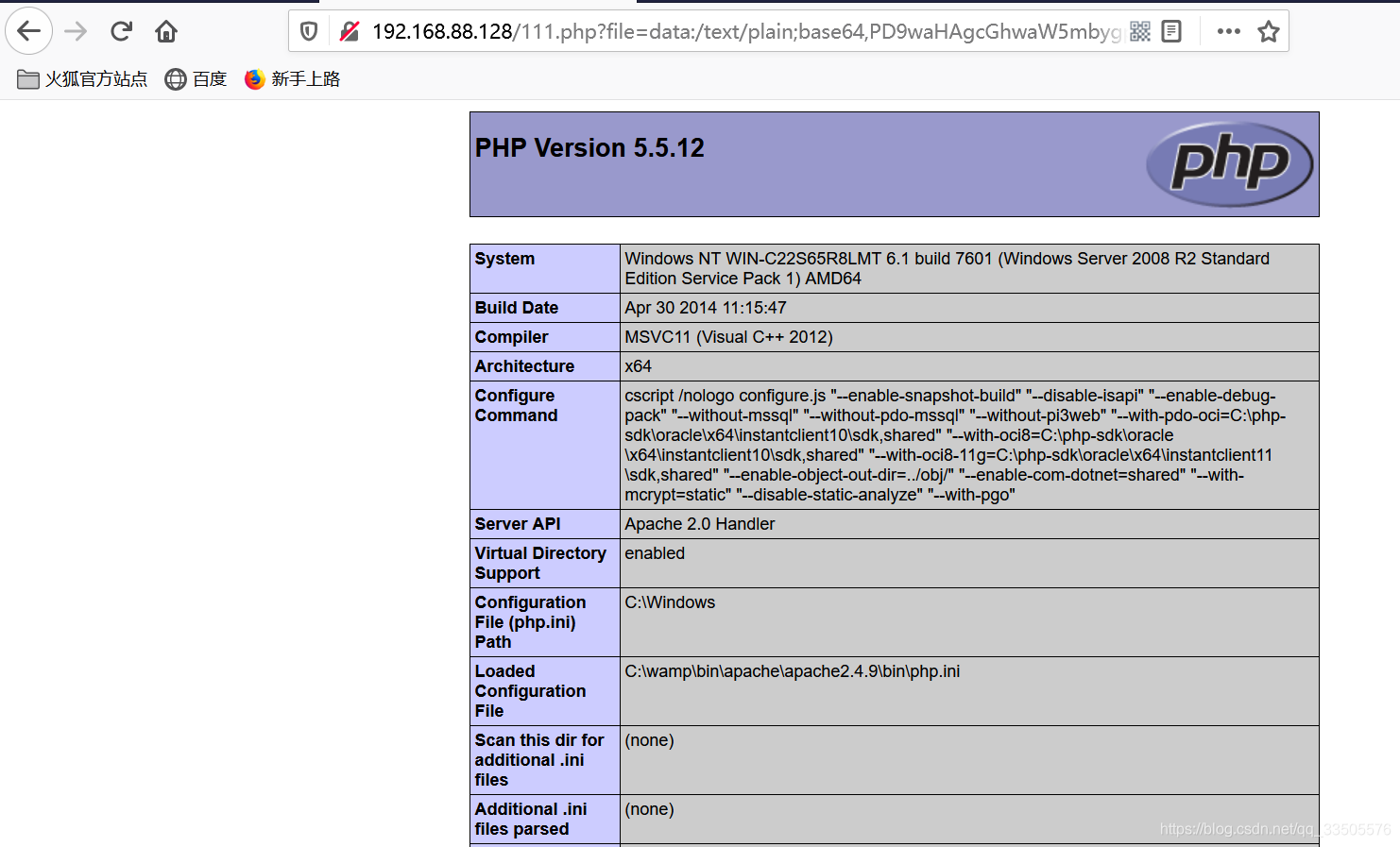Select the Server API label
1400x847 pixels.
coord(518,524)
